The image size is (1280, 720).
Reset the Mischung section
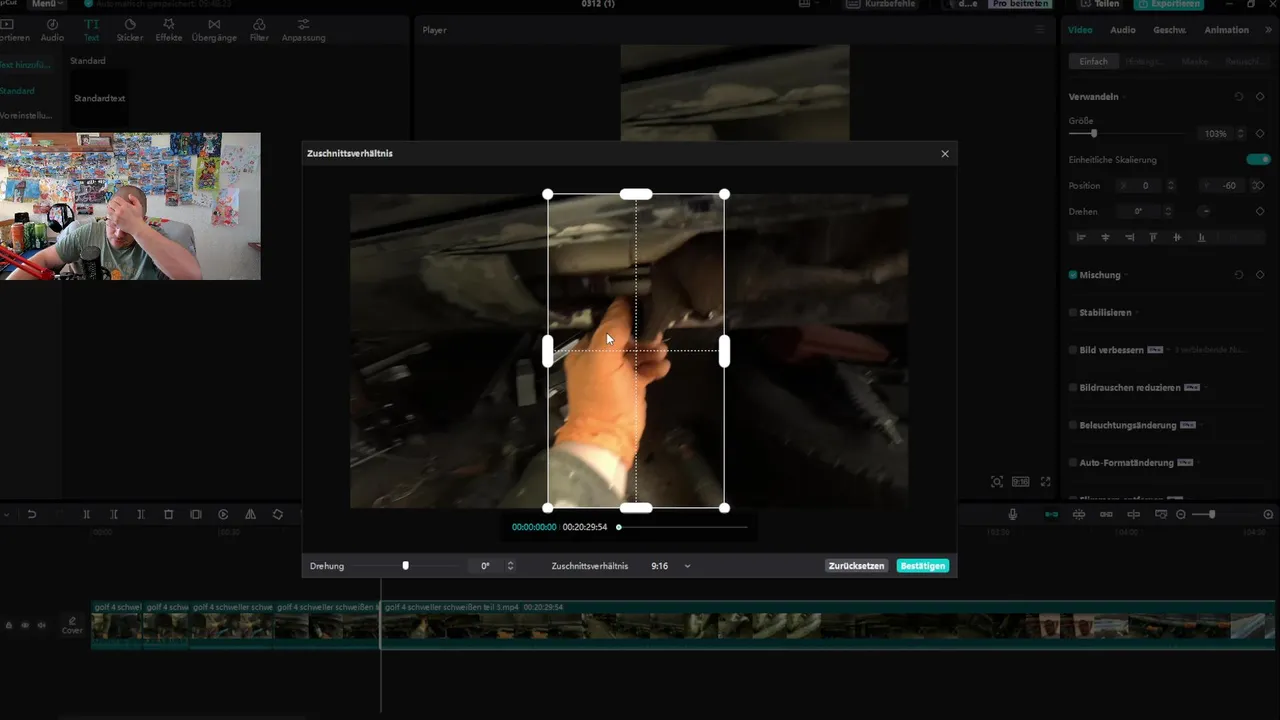point(1239,275)
